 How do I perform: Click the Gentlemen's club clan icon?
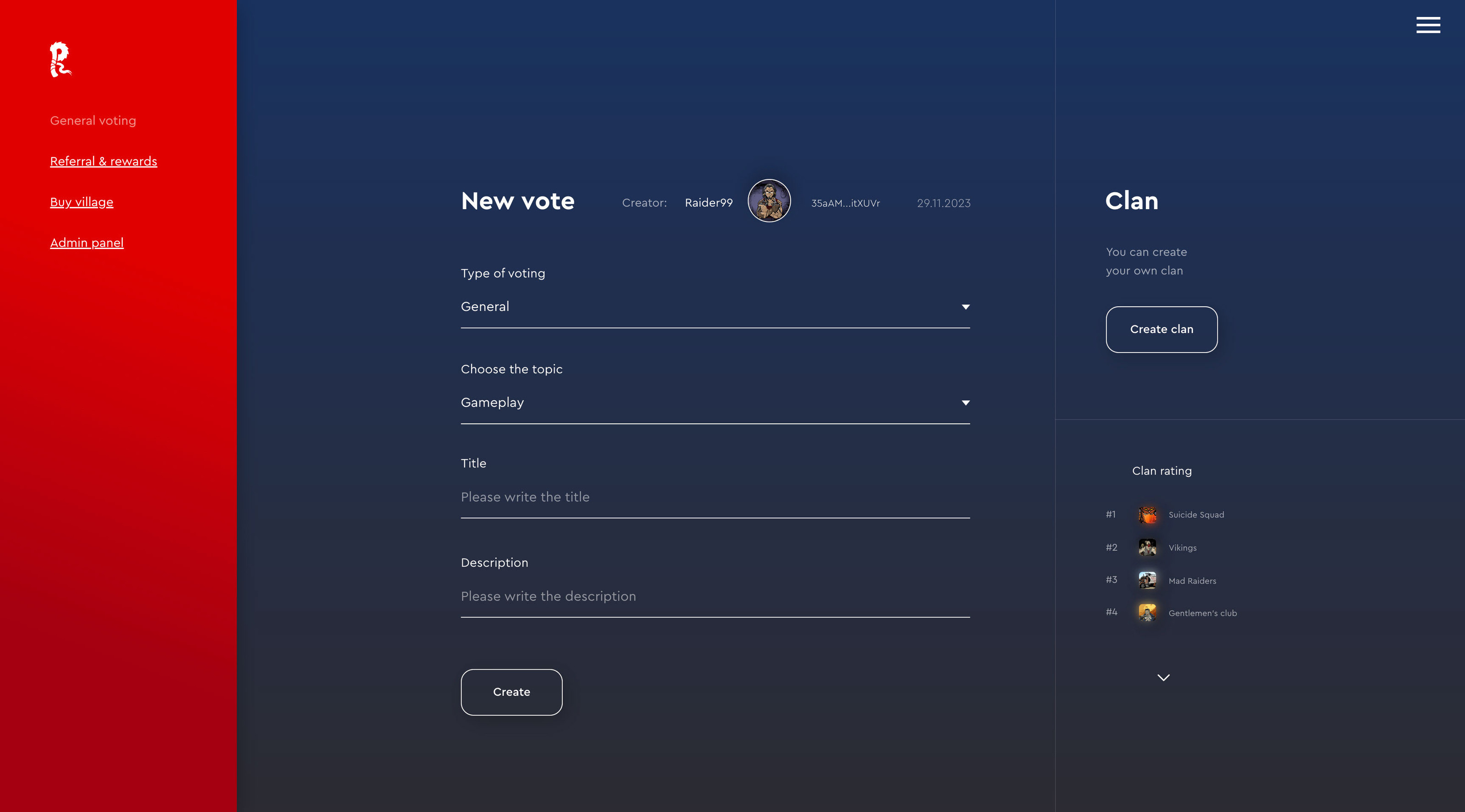[1147, 612]
